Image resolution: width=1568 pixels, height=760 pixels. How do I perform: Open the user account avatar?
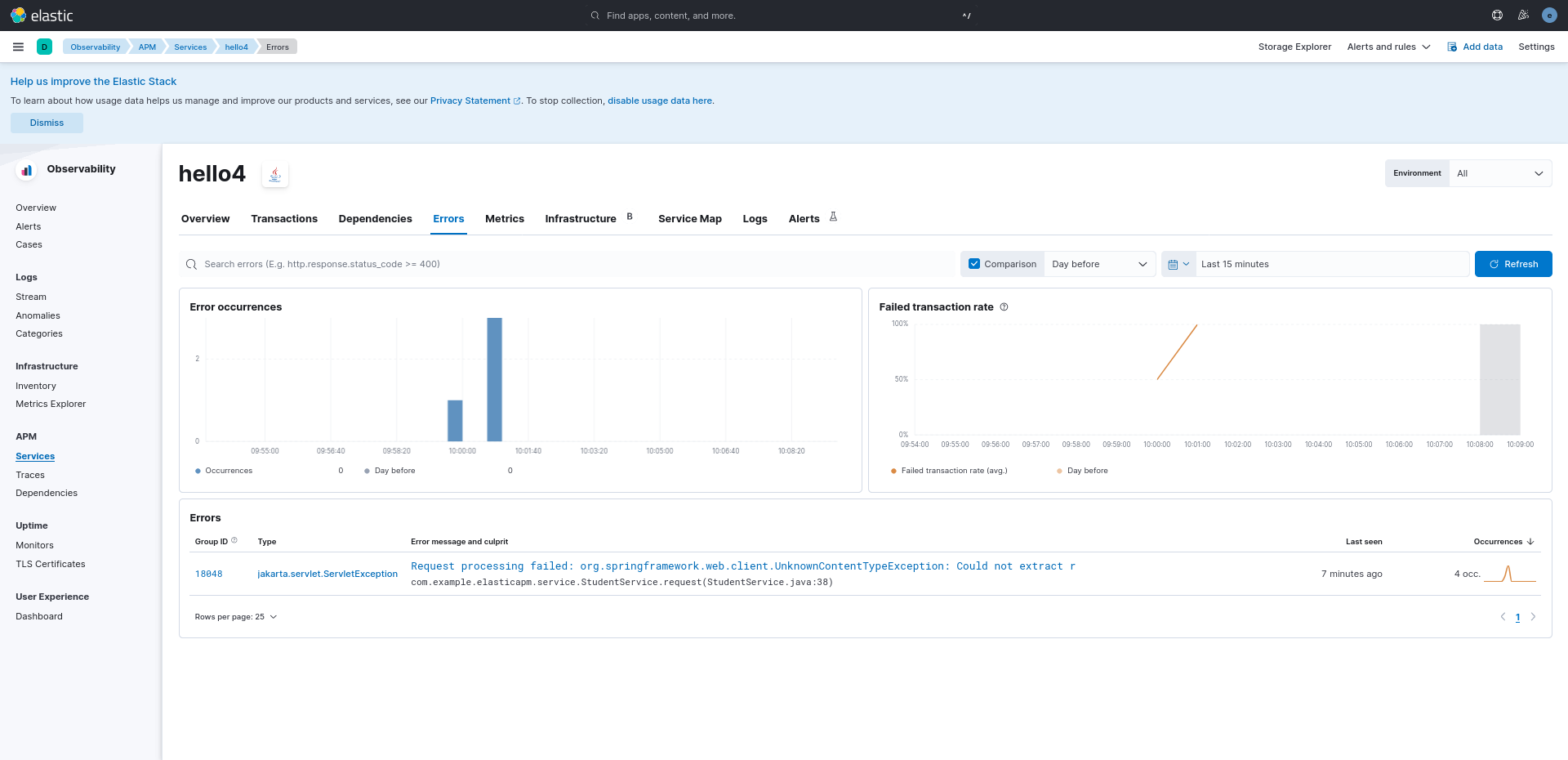pyautogui.click(x=1549, y=16)
